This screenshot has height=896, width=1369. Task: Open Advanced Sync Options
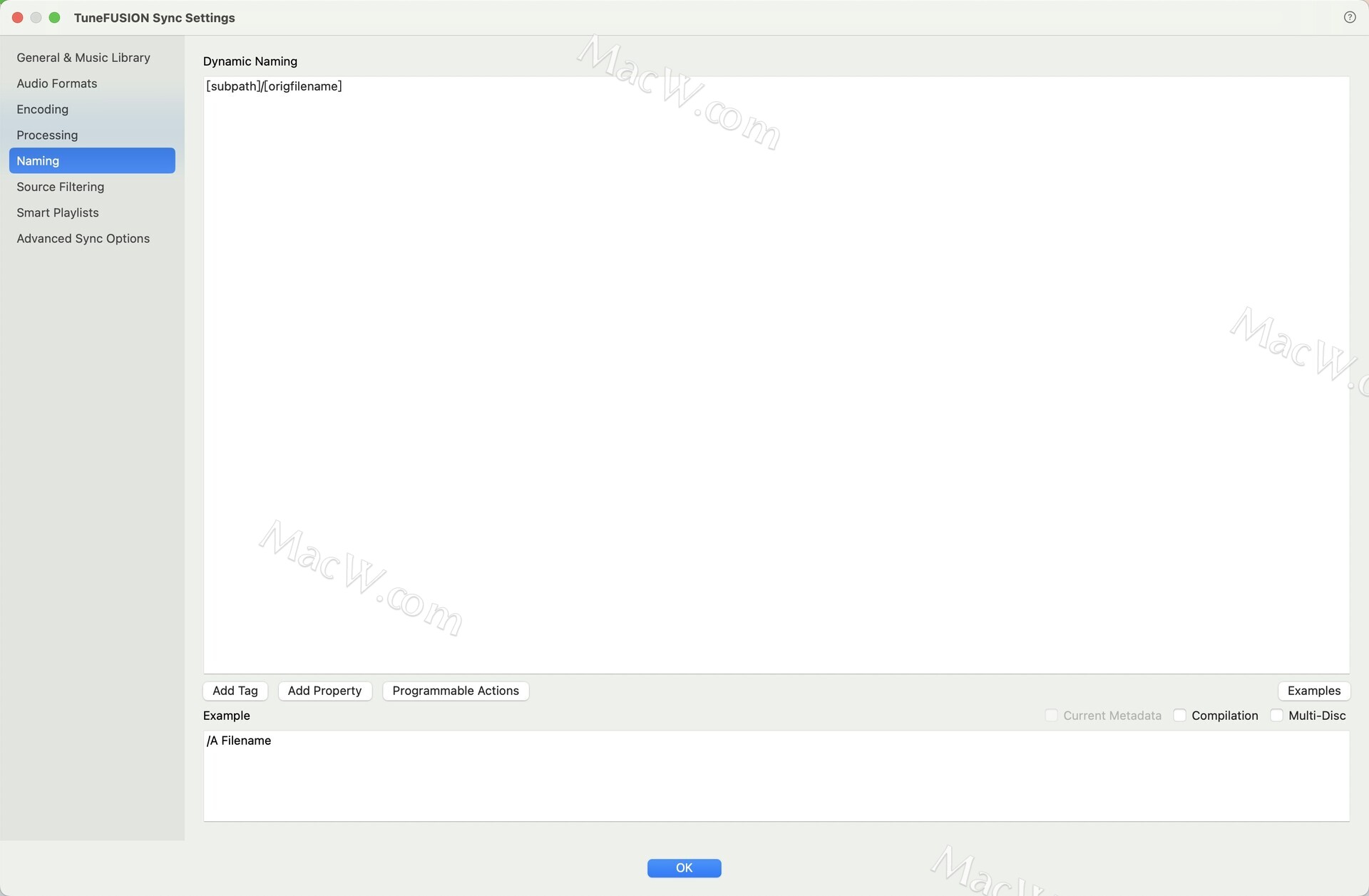pyautogui.click(x=92, y=238)
